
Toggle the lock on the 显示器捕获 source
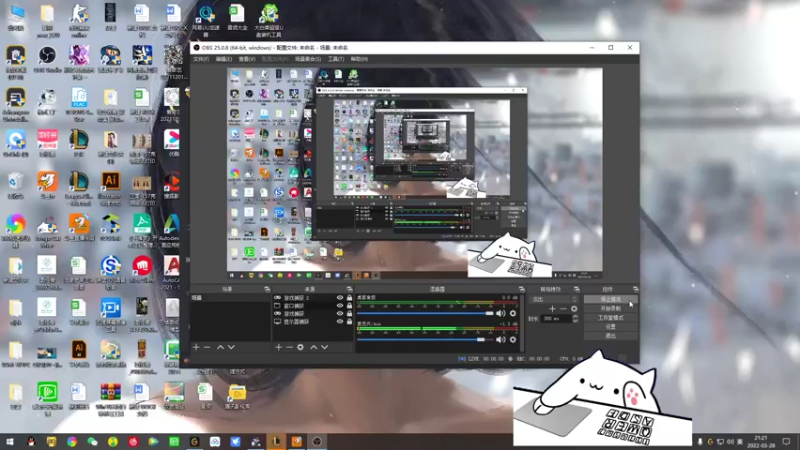[349, 322]
